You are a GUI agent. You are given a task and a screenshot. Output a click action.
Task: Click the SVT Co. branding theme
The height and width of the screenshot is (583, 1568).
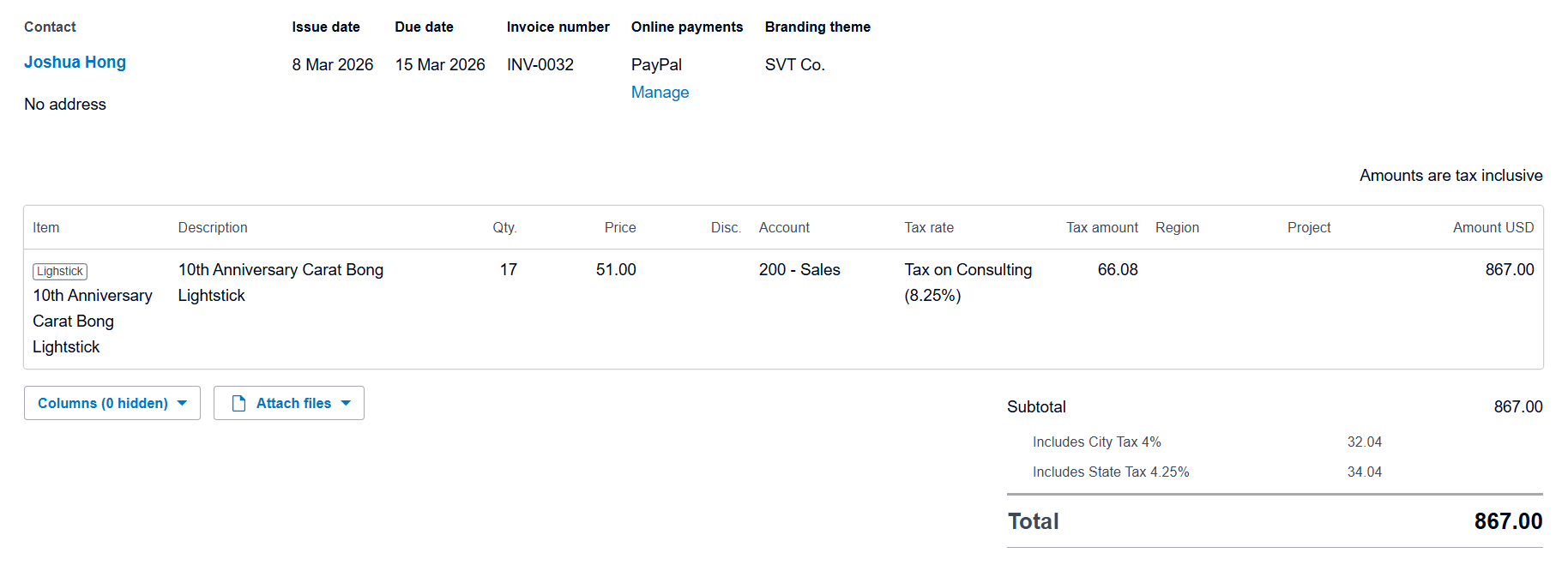pyautogui.click(x=794, y=64)
